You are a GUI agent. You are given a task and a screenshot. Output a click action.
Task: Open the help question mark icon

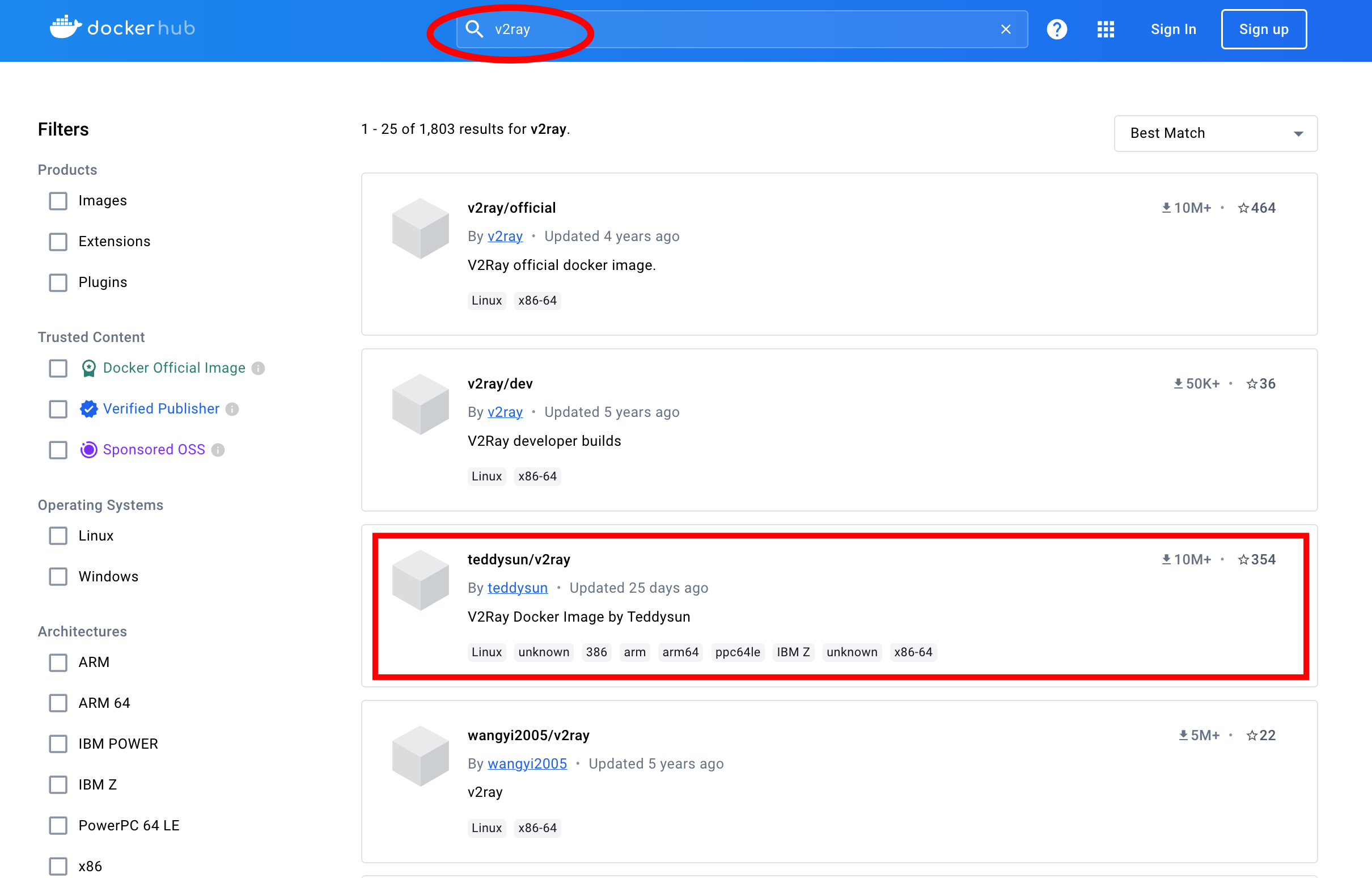click(x=1056, y=29)
